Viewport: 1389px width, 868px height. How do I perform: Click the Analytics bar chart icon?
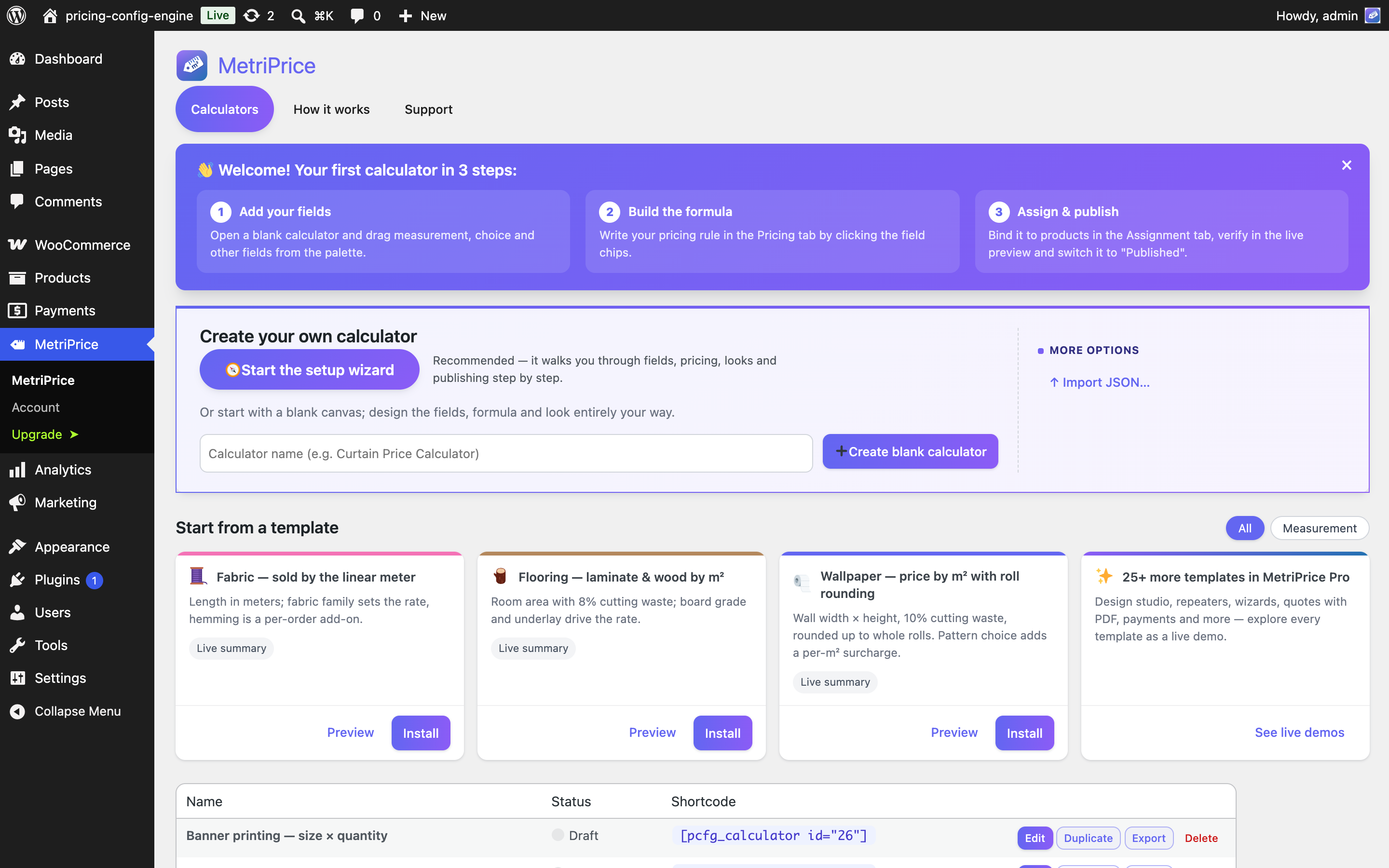click(17, 470)
